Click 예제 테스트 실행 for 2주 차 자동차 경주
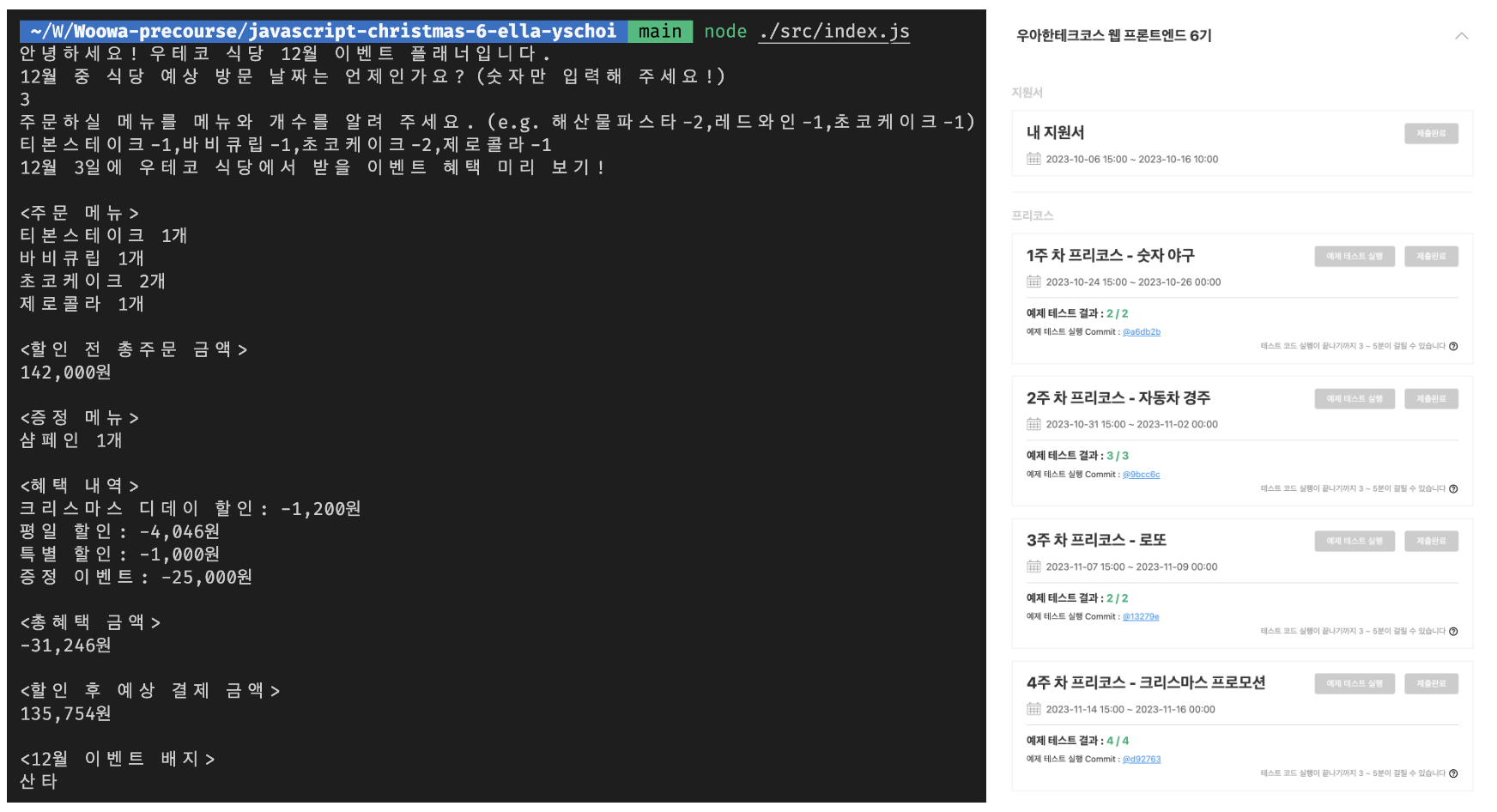The image size is (1497, 812). (1355, 398)
